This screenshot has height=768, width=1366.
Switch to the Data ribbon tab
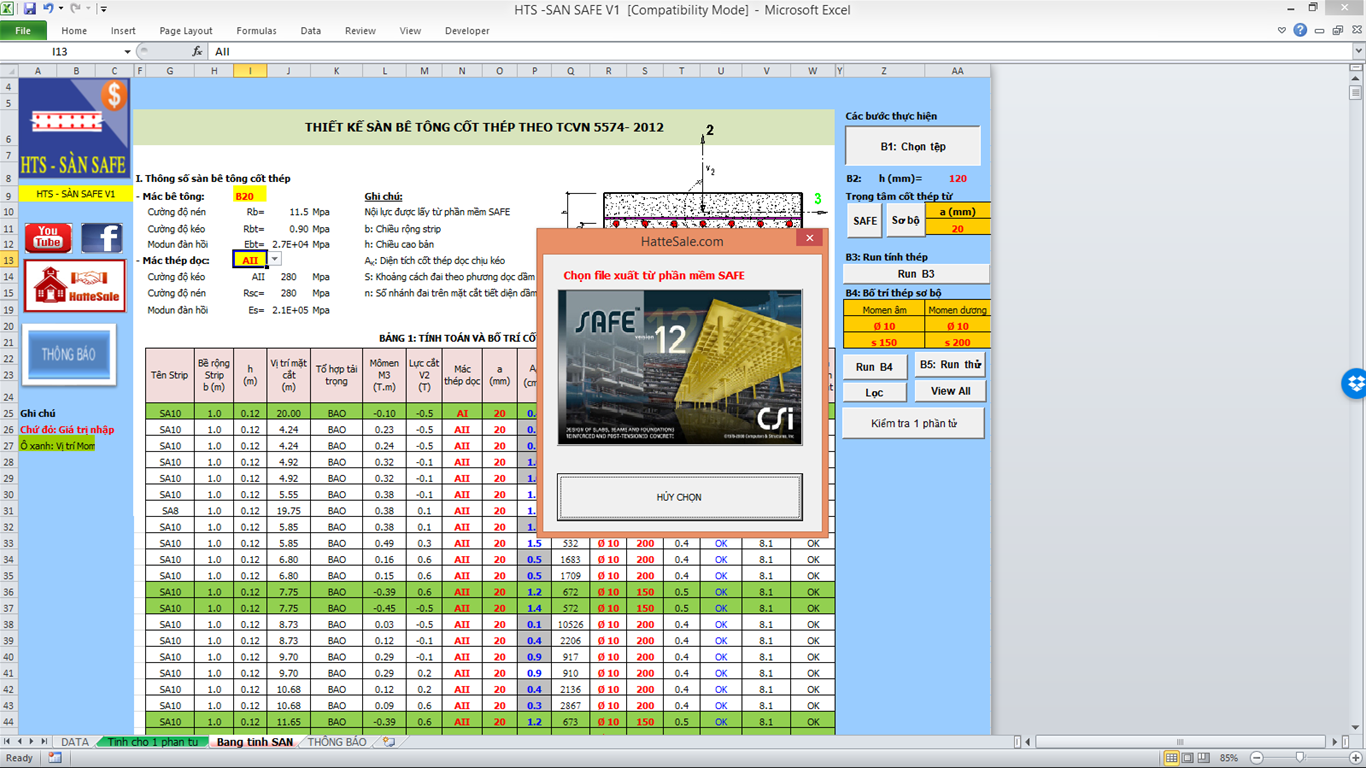[x=311, y=31]
